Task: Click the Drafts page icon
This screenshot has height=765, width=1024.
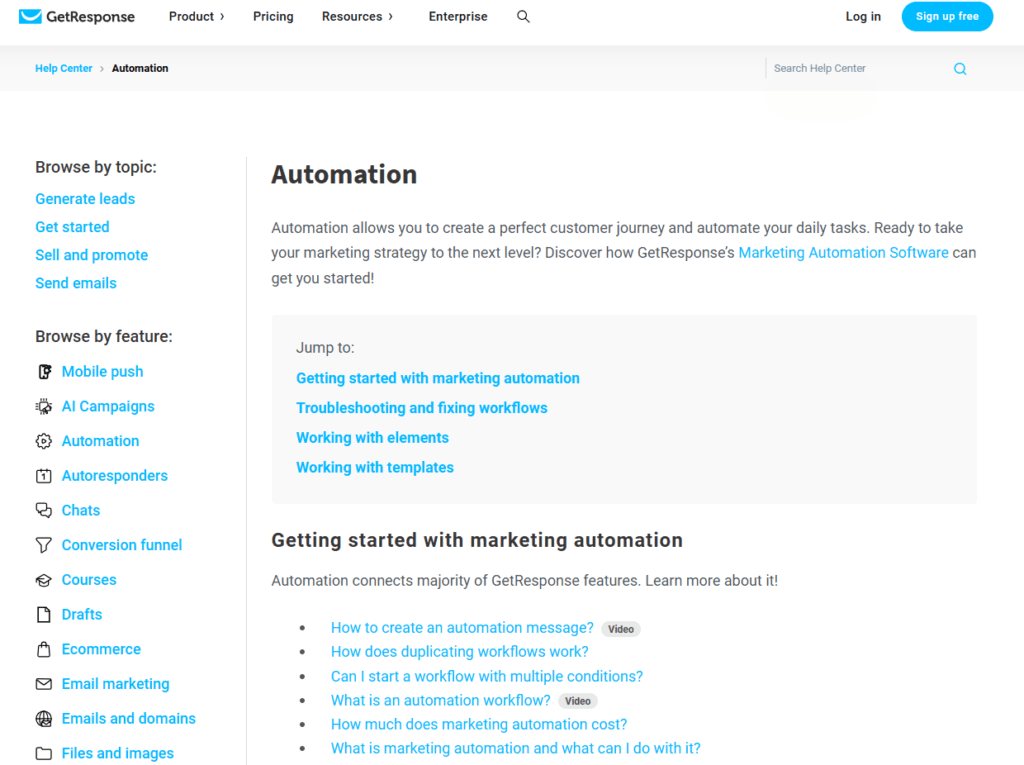Action: [44, 615]
